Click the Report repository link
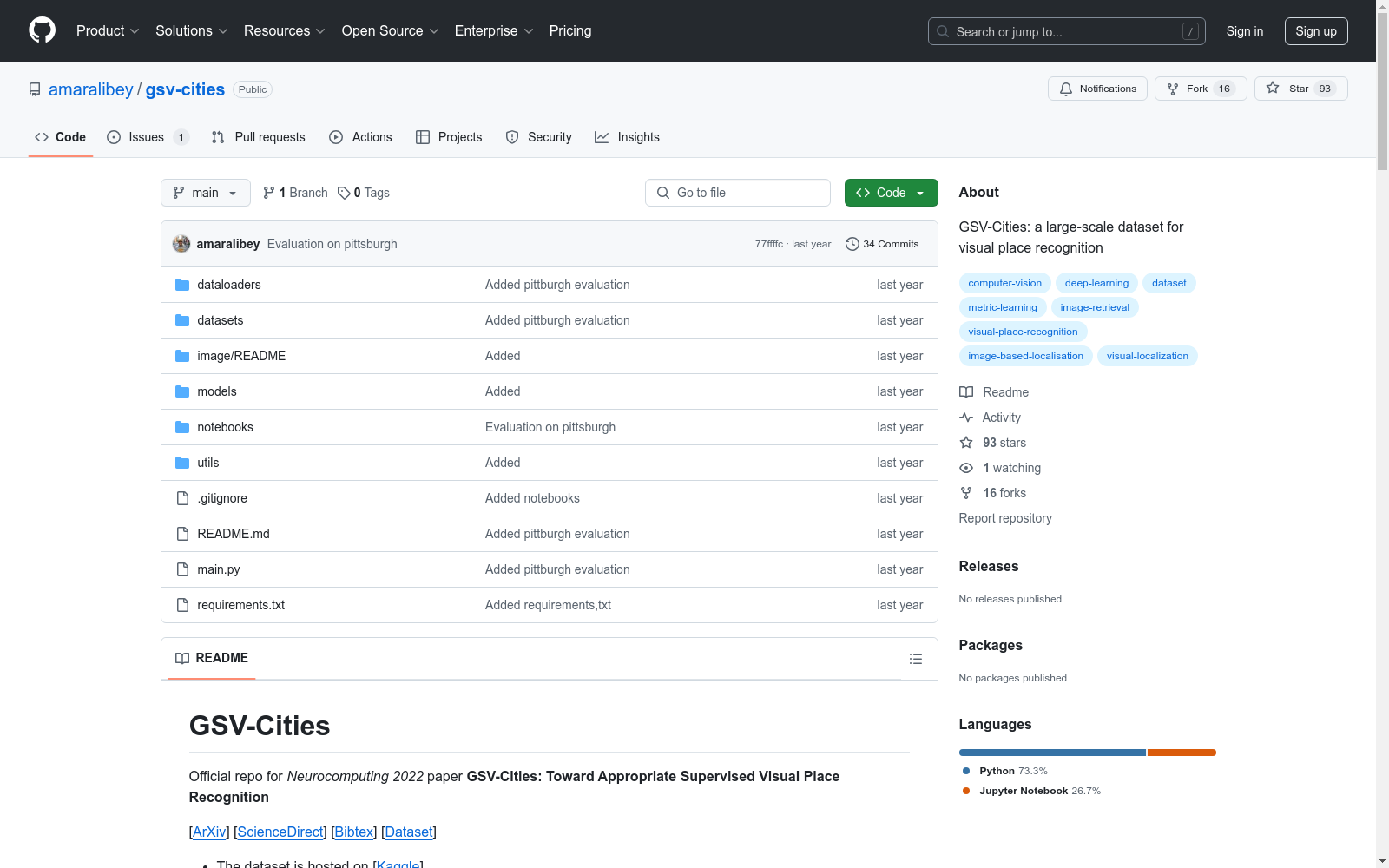 pyautogui.click(x=1005, y=518)
